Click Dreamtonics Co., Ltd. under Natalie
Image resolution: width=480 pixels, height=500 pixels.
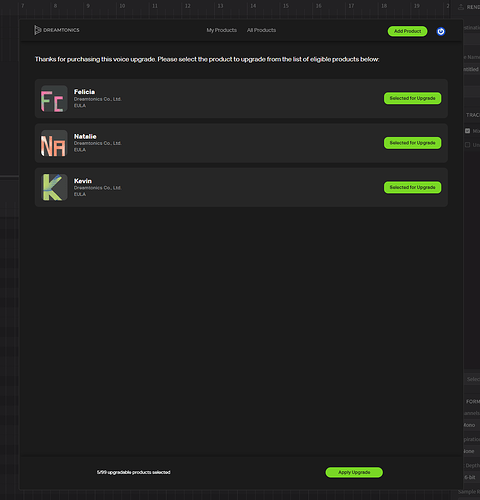tap(97, 143)
